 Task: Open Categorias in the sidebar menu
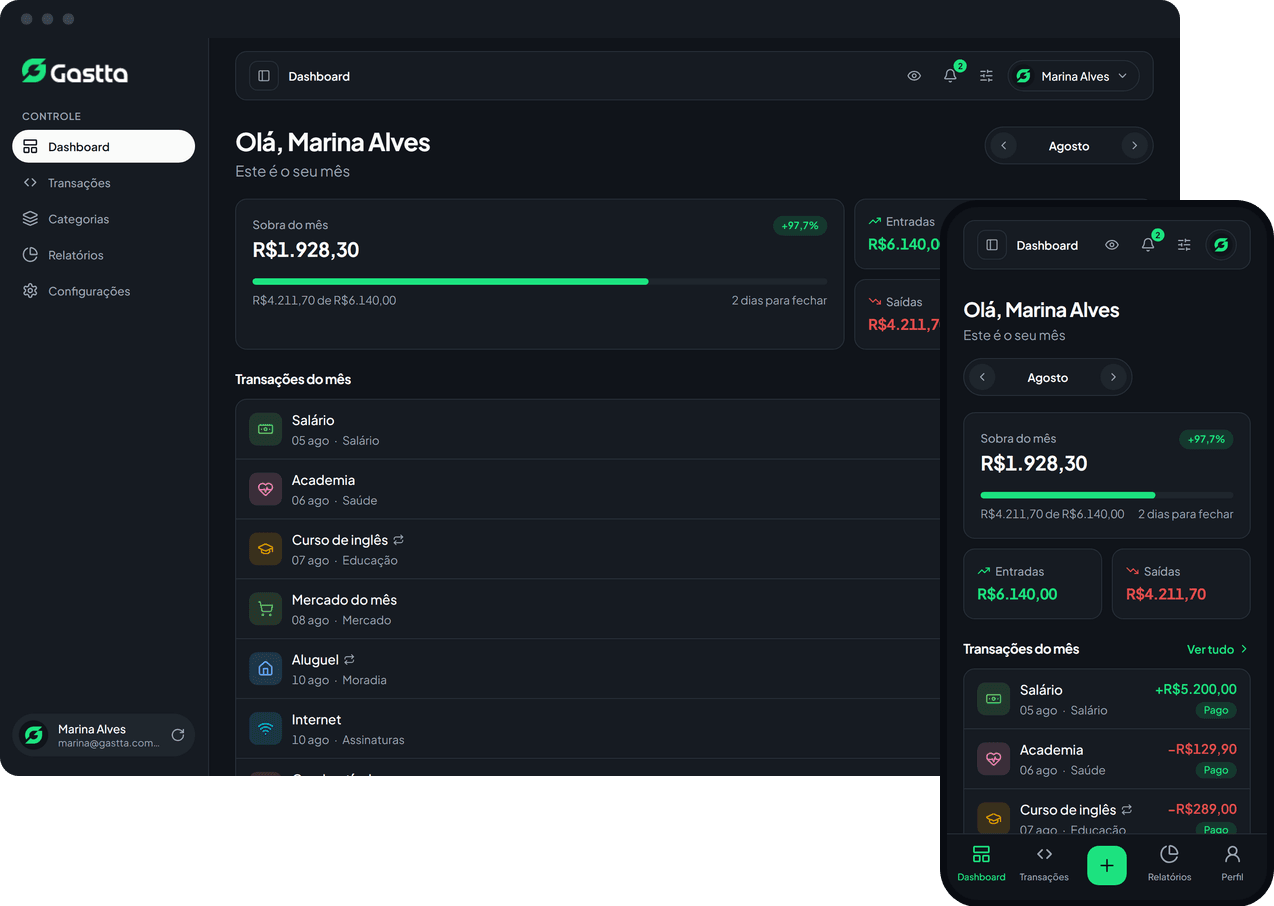click(104, 219)
